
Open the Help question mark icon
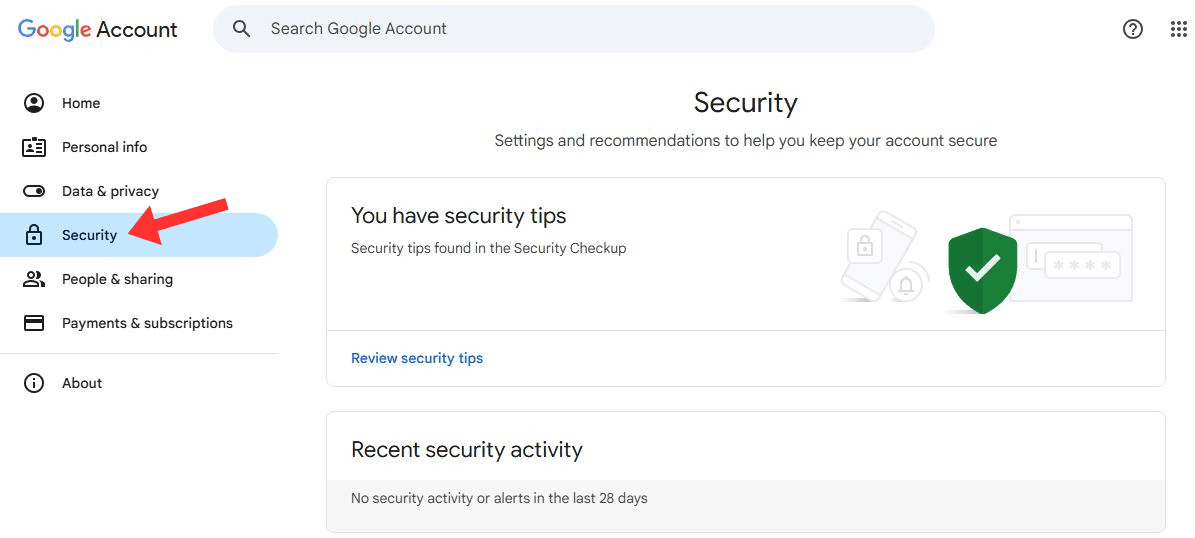(x=1132, y=29)
